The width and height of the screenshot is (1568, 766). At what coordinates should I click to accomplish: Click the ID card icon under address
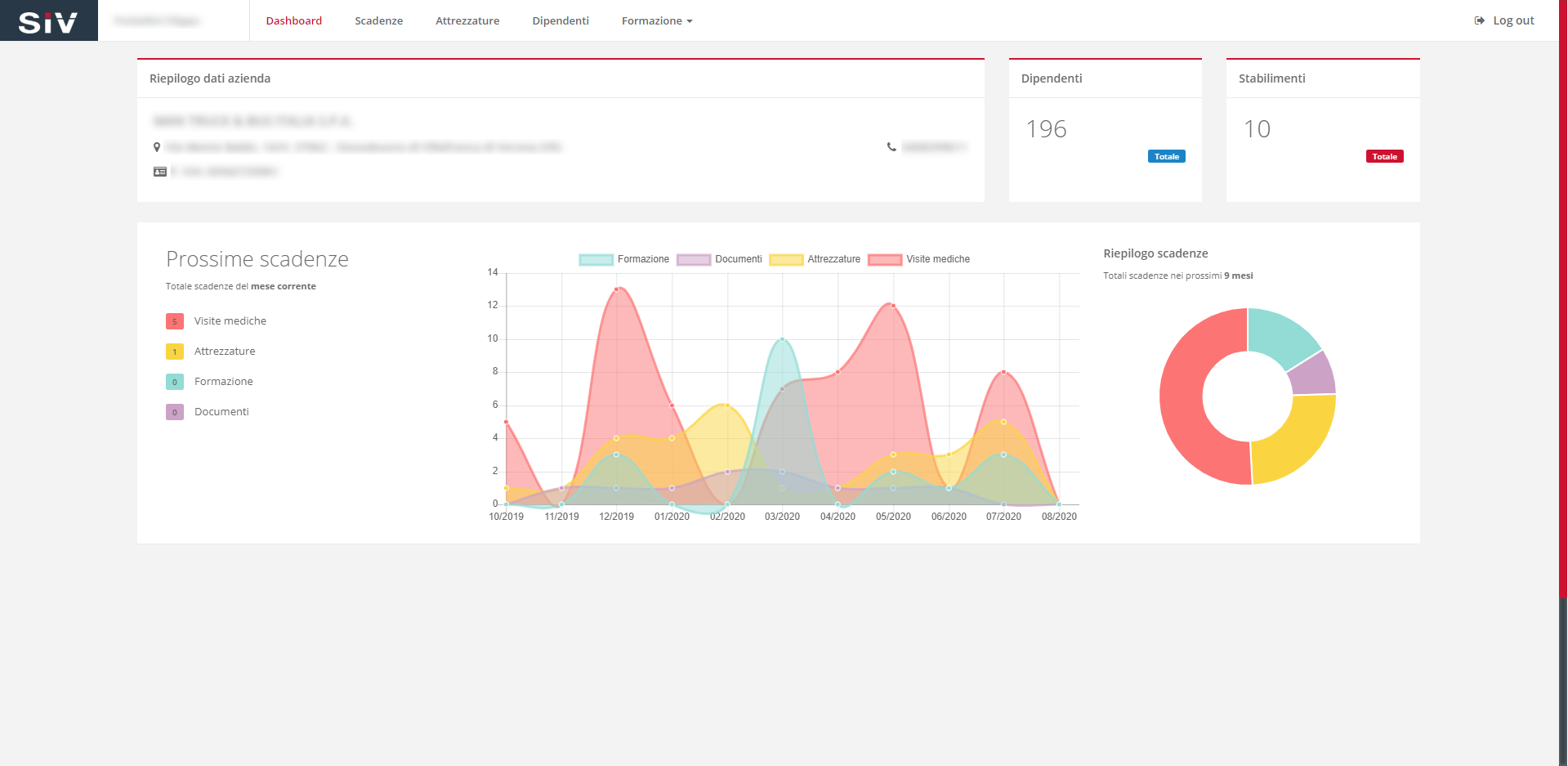(160, 172)
